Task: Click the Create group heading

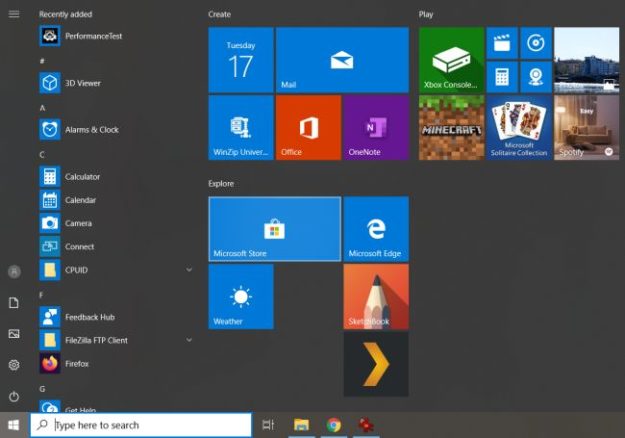Action: click(x=219, y=14)
